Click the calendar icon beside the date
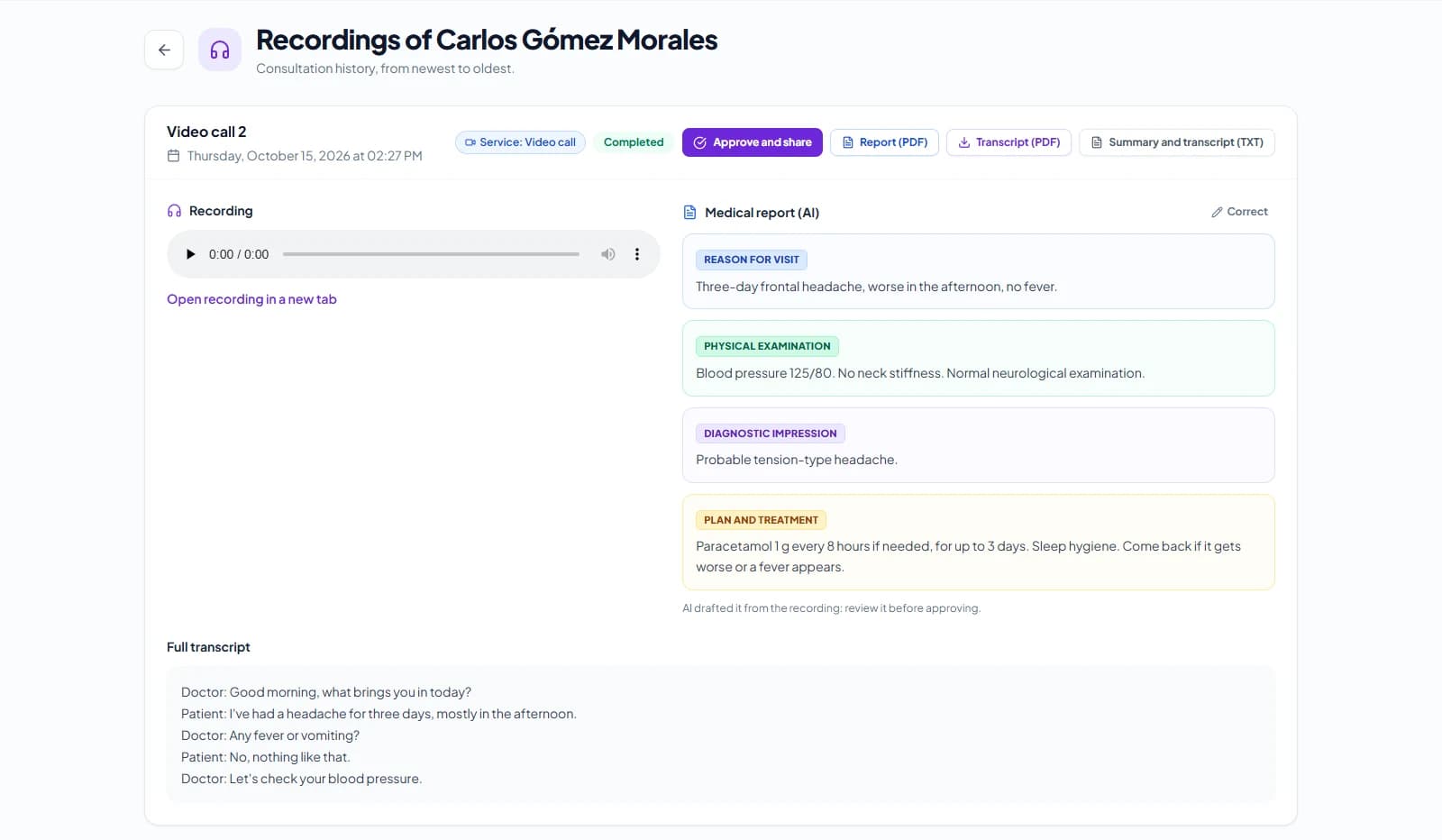 click(173, 156)
